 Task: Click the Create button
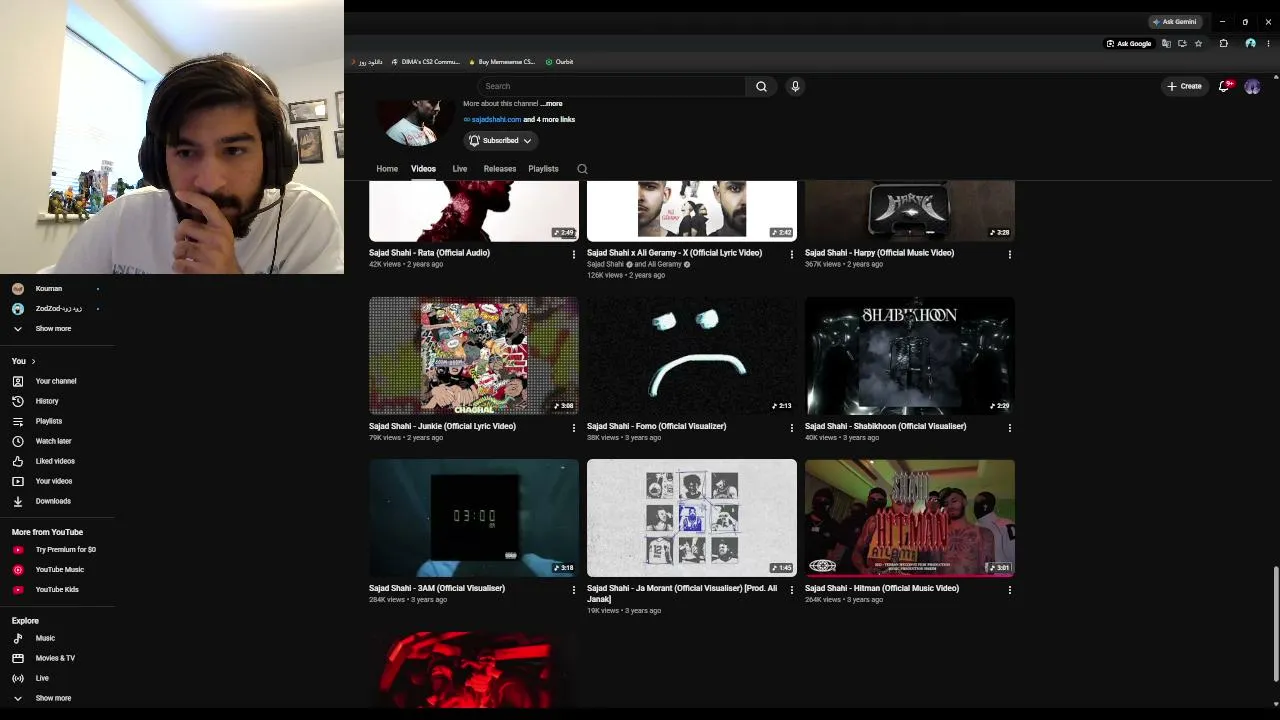click(x=1184, y=86)
